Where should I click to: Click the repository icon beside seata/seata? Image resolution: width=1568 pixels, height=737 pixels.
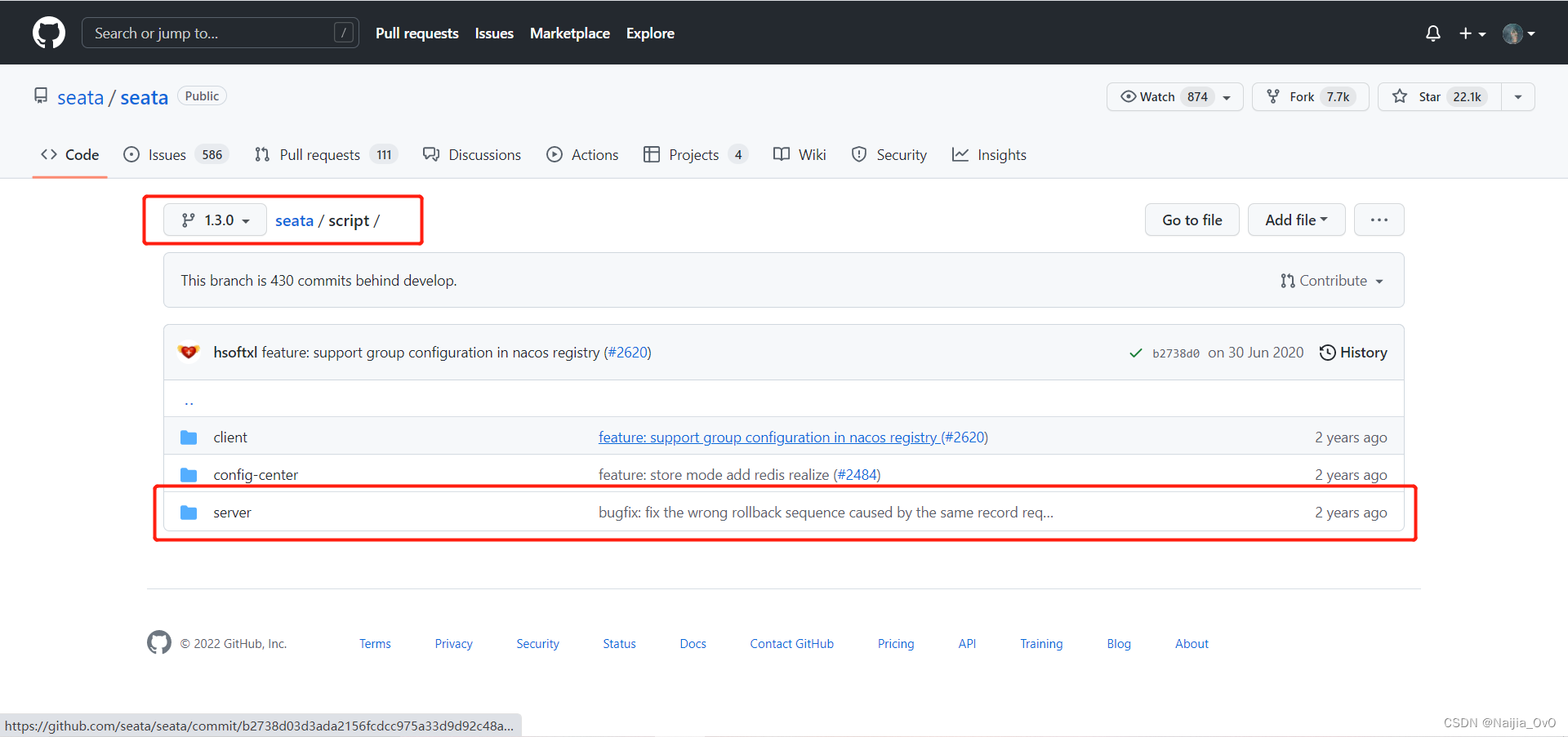41,96
